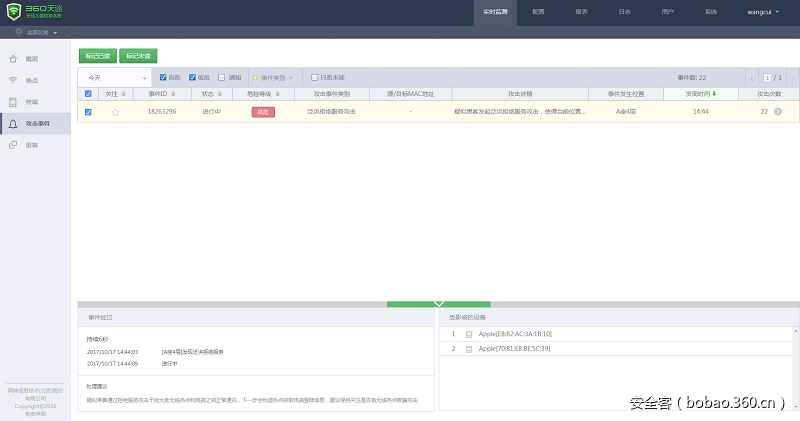This screenshot has width=800, height=421.
Task: Open 设备 devices in the sidebar
Action: coord(31,145)
